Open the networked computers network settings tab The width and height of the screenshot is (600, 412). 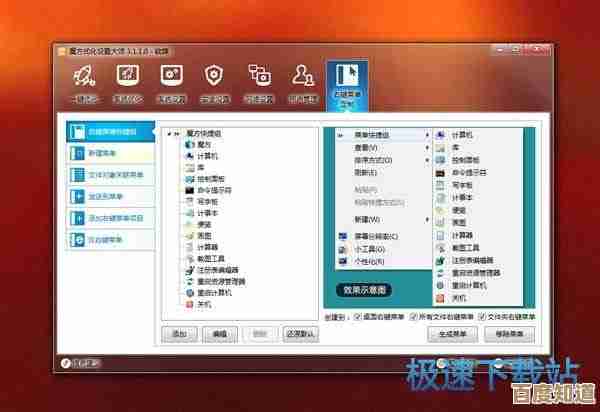point(259,83)
